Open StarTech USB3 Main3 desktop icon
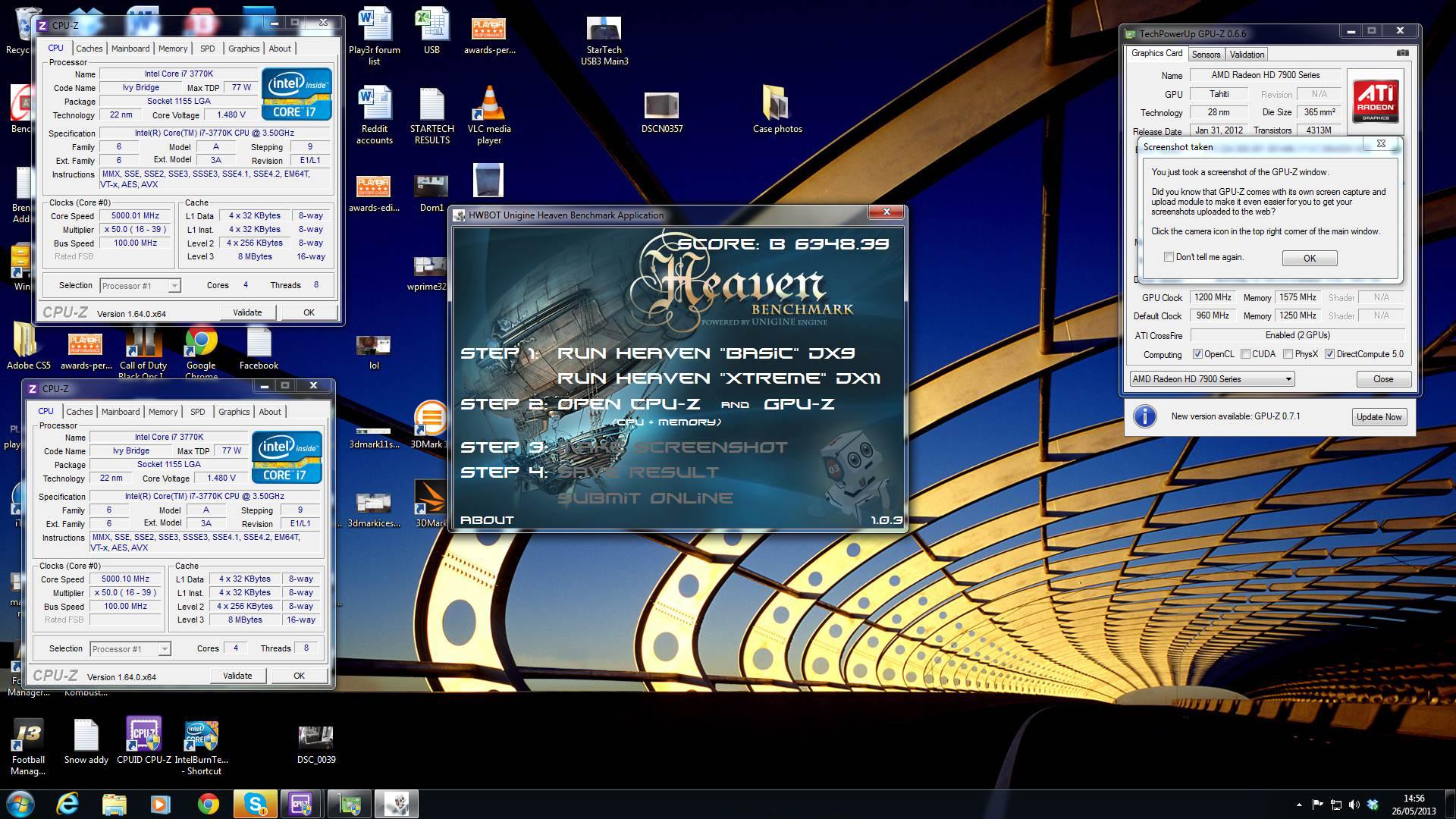Viewport: 1456px width, 819px height. [x=604, y=40]
